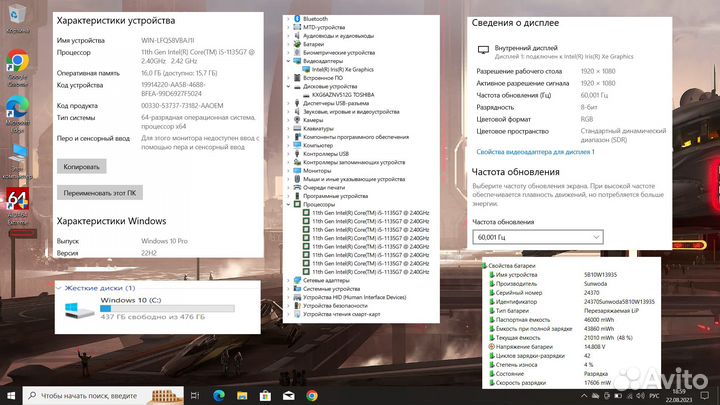
Task: Click the Очереди печати printer icon
Action: [297, 187]
